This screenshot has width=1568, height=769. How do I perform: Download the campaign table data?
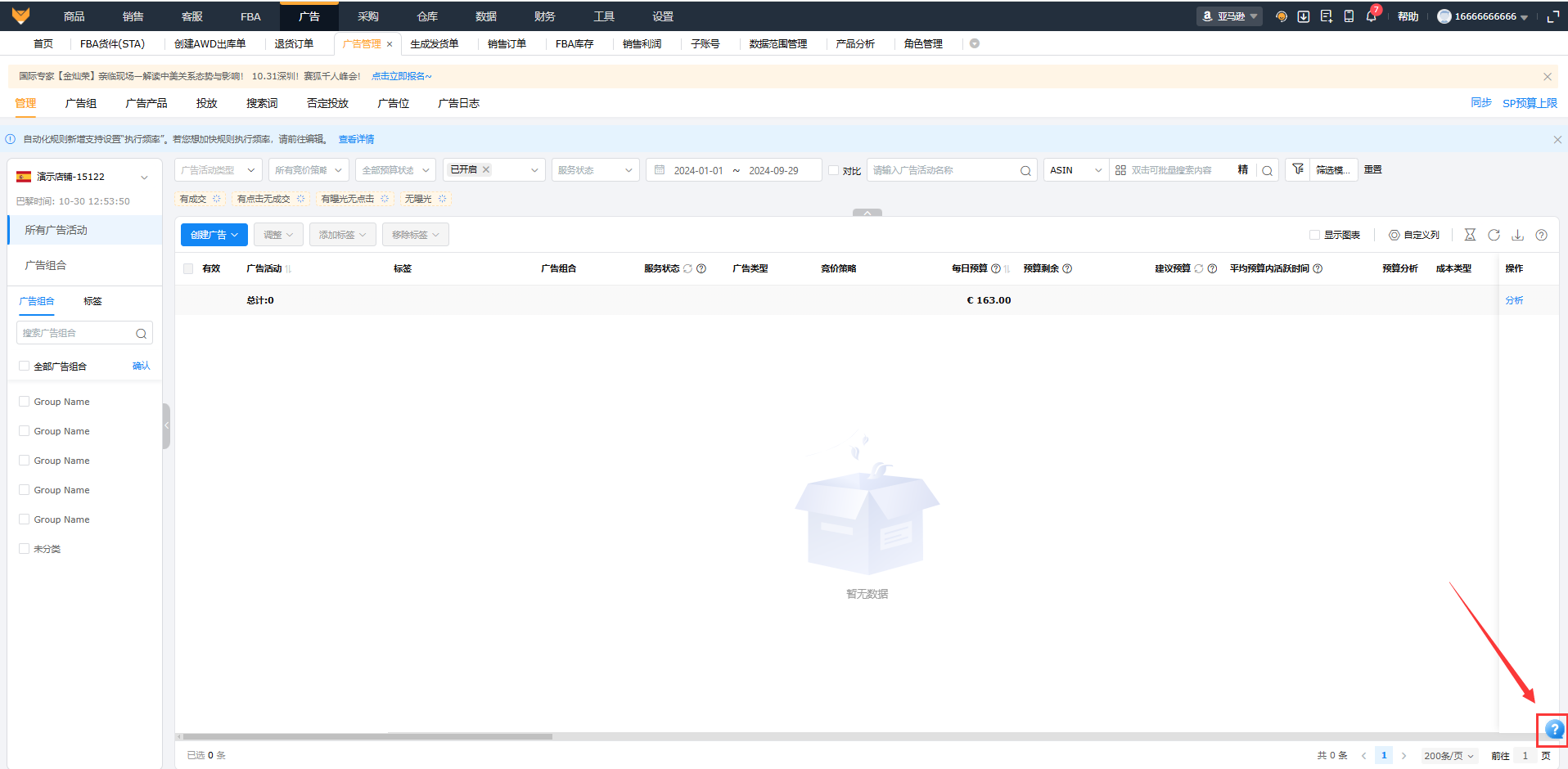(x=1517, y=235)
